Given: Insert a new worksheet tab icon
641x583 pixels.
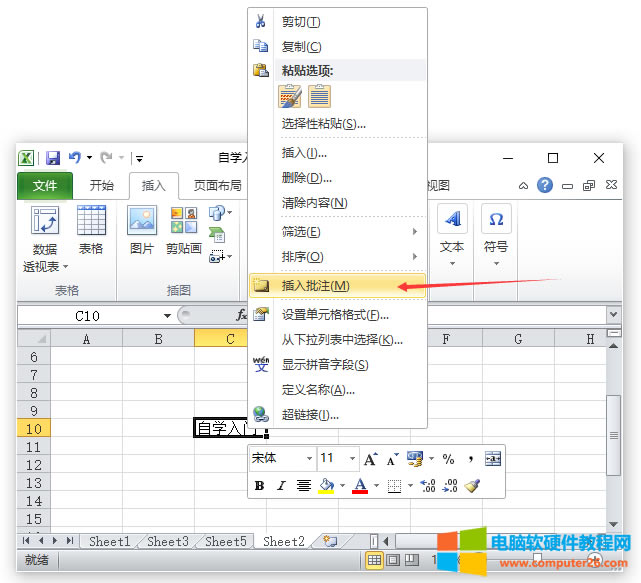Looking at the screenshot, I should (330, 541).
